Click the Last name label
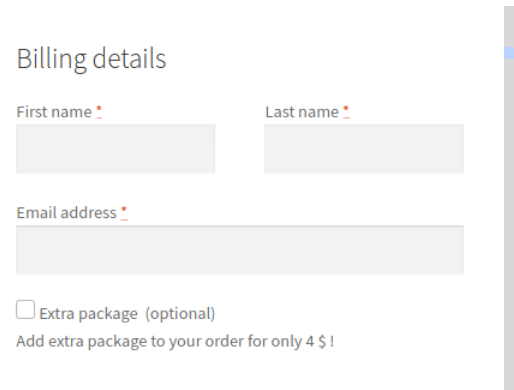 point(302,112)
